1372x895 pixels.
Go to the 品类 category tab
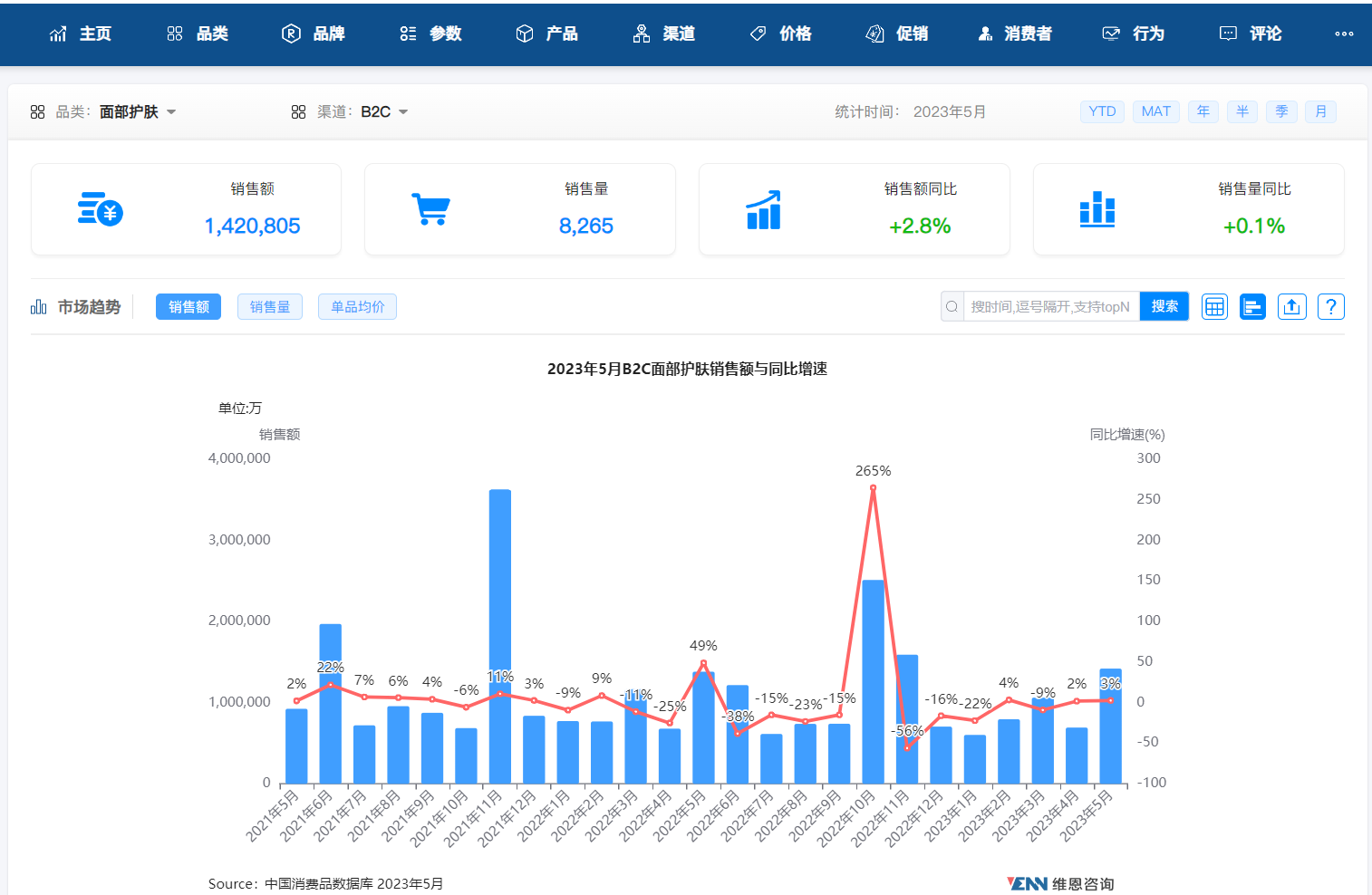tap(197, 34)
